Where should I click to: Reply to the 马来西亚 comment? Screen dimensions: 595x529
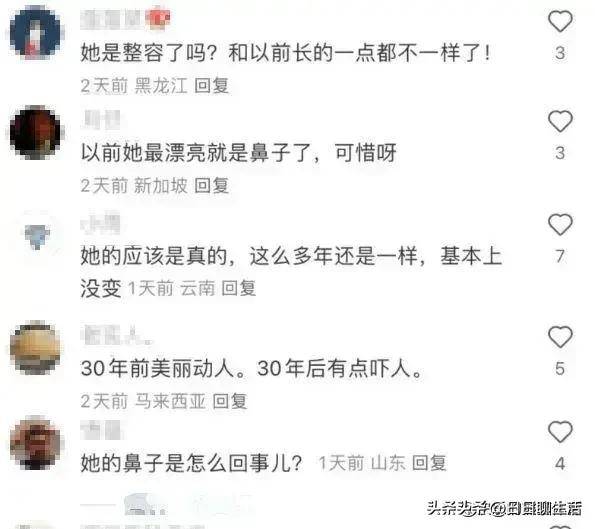tap(230, 401)
